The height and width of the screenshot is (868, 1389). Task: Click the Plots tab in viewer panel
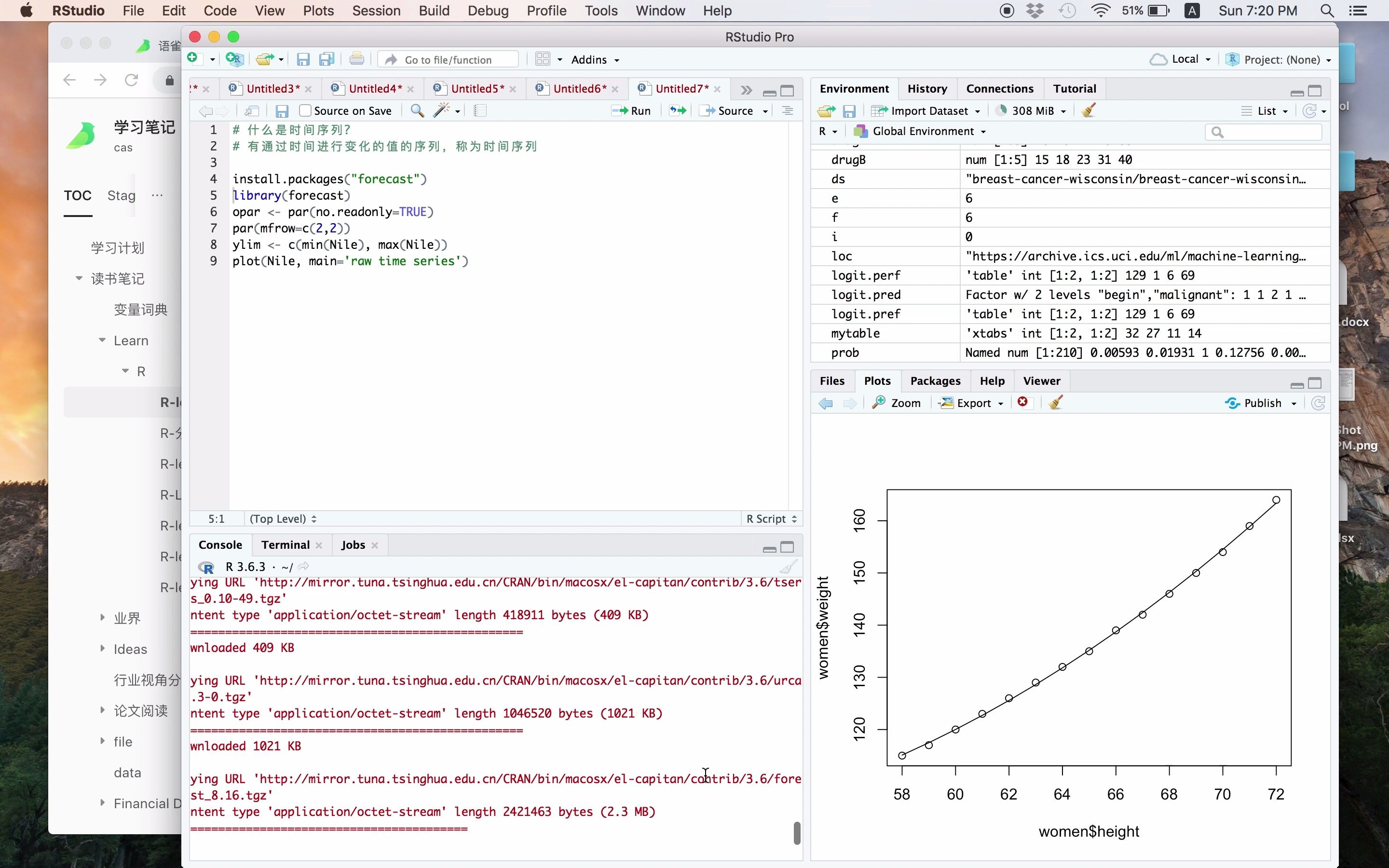point(877,381)
